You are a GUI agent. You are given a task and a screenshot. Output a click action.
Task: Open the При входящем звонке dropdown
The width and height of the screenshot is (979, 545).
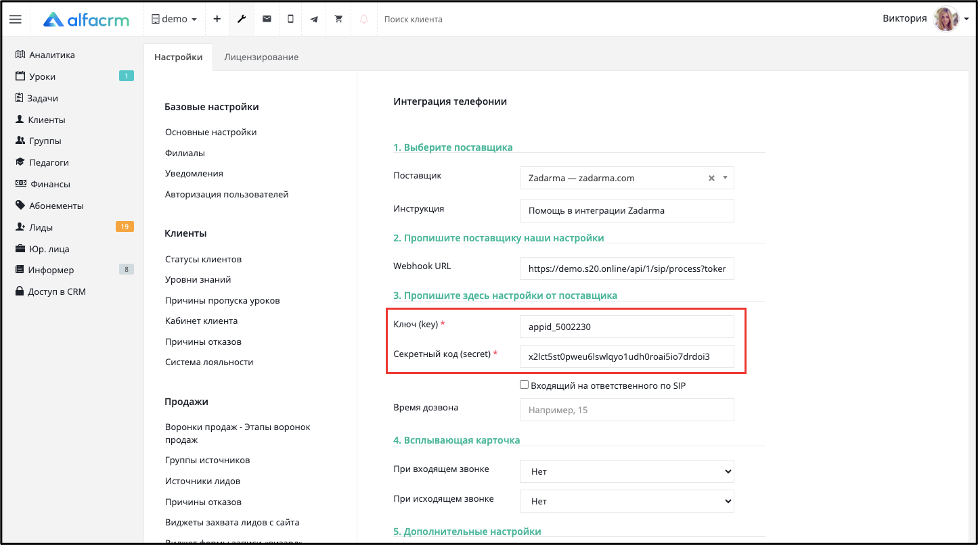click(627, 471)
